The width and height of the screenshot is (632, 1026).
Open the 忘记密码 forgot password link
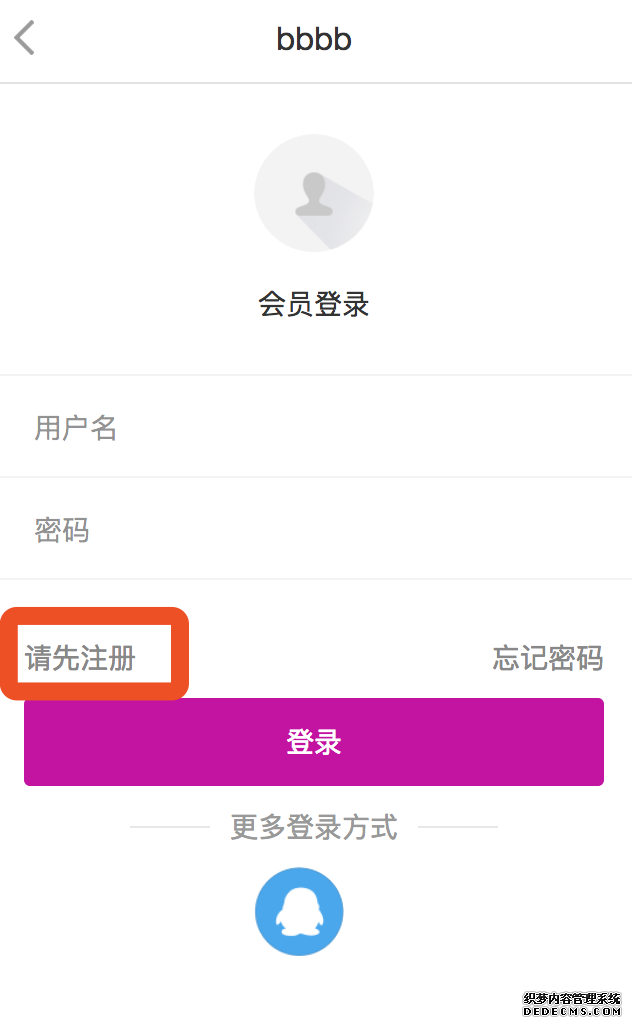coord(548,658)
